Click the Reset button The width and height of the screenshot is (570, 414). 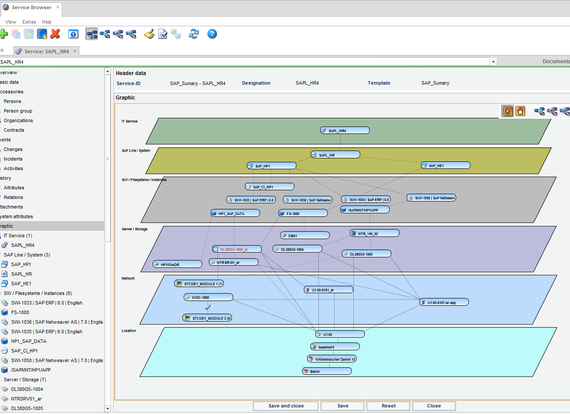click(389, 406)
